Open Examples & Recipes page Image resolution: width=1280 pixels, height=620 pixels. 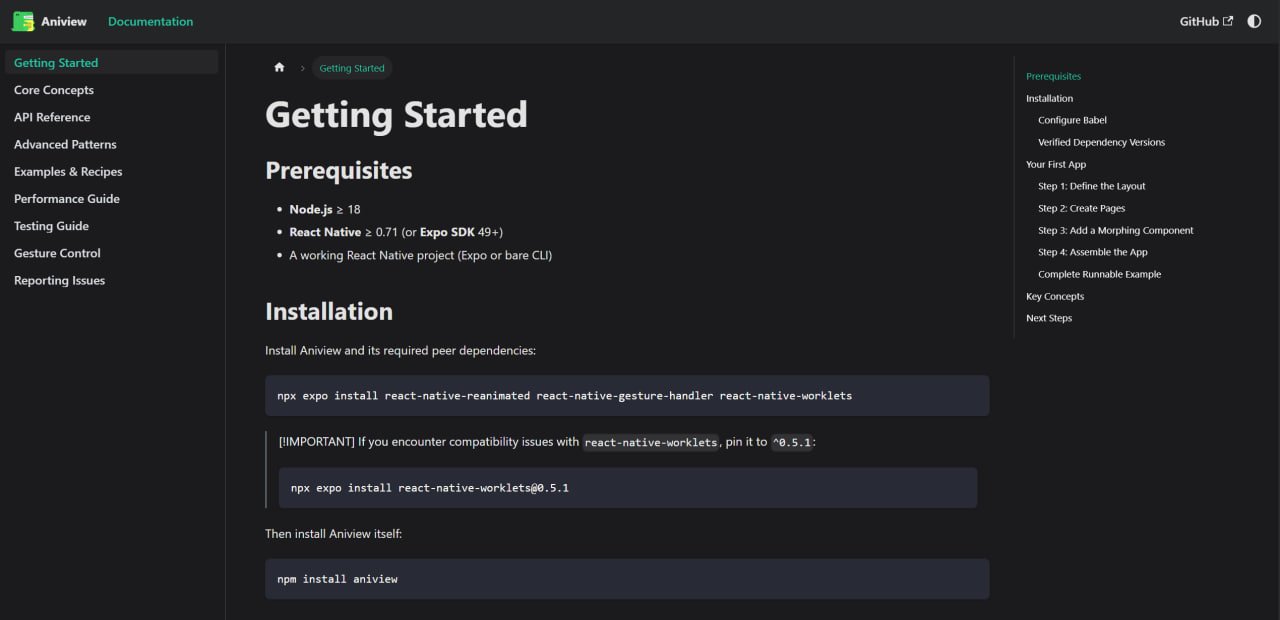tap(68, 172)
